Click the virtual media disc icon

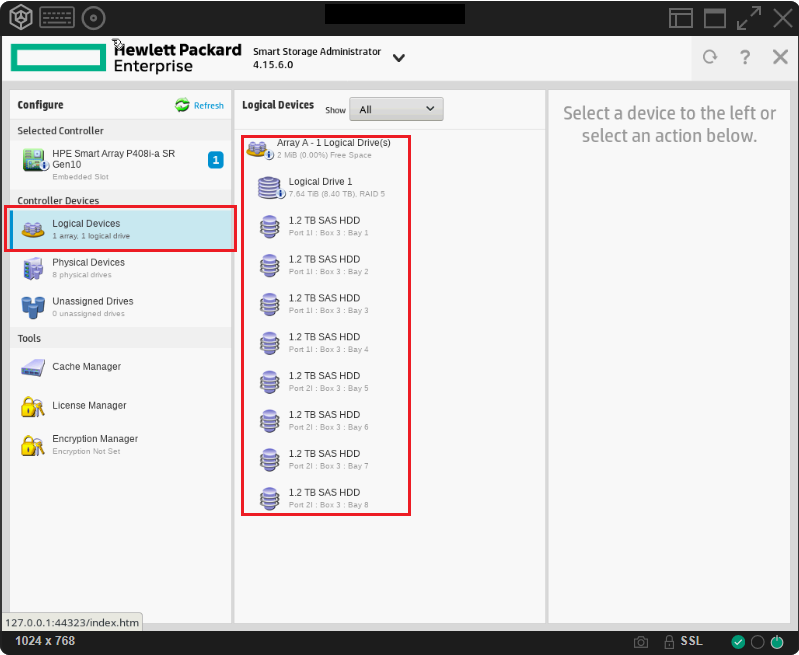93,18
